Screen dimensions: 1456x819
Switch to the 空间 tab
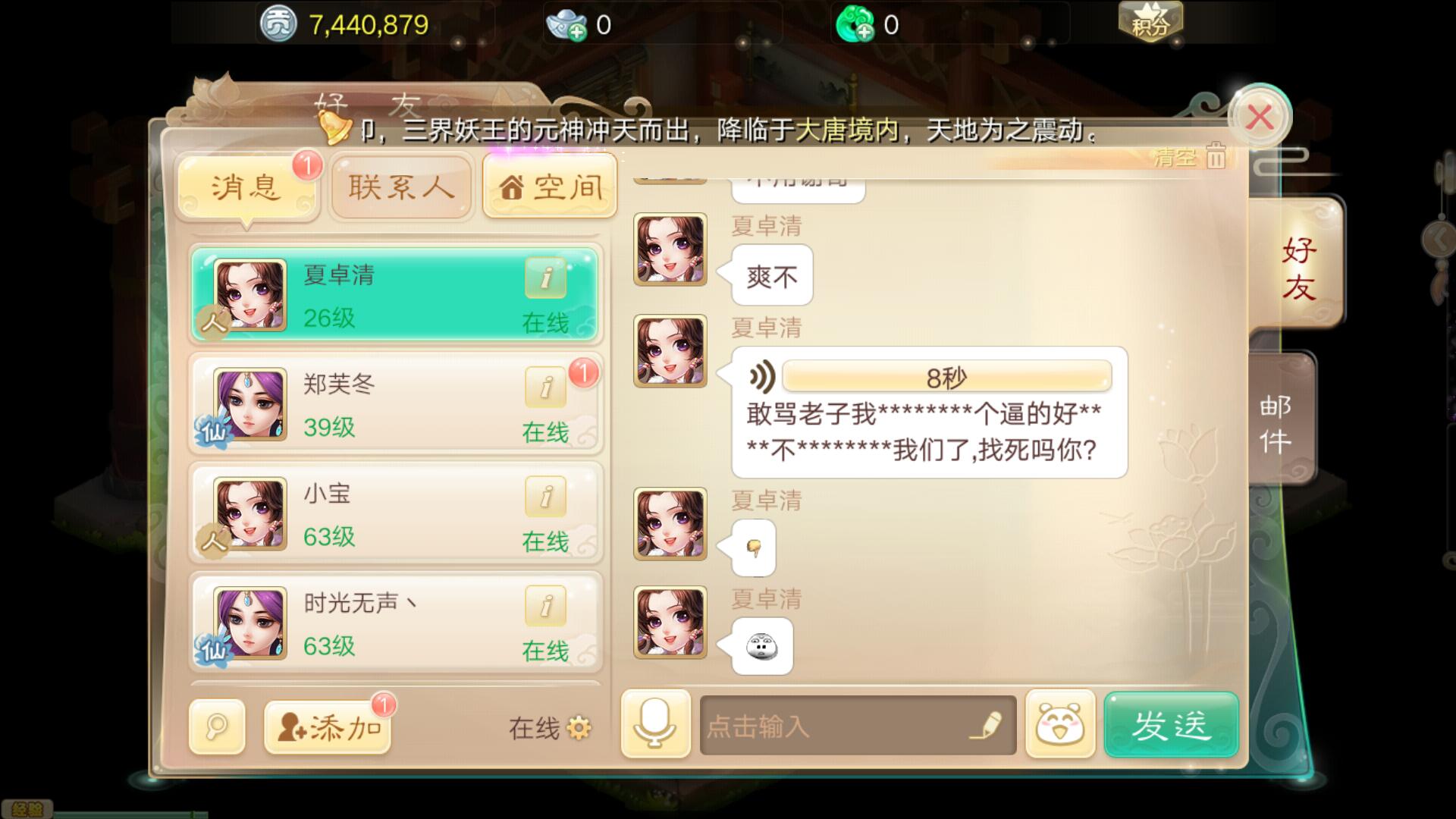pos(550,186)
